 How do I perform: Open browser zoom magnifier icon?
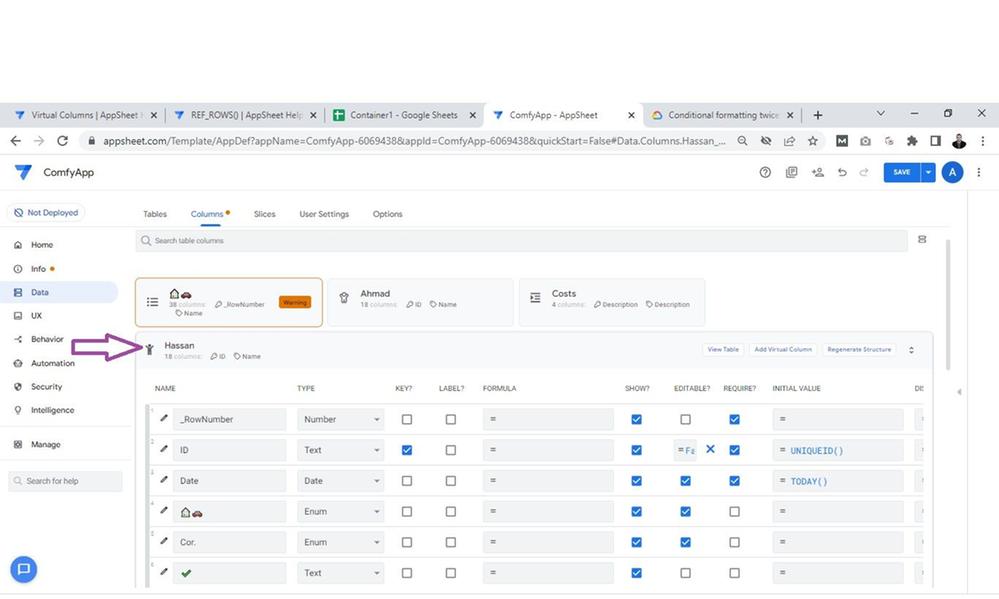tap(742, 141)
